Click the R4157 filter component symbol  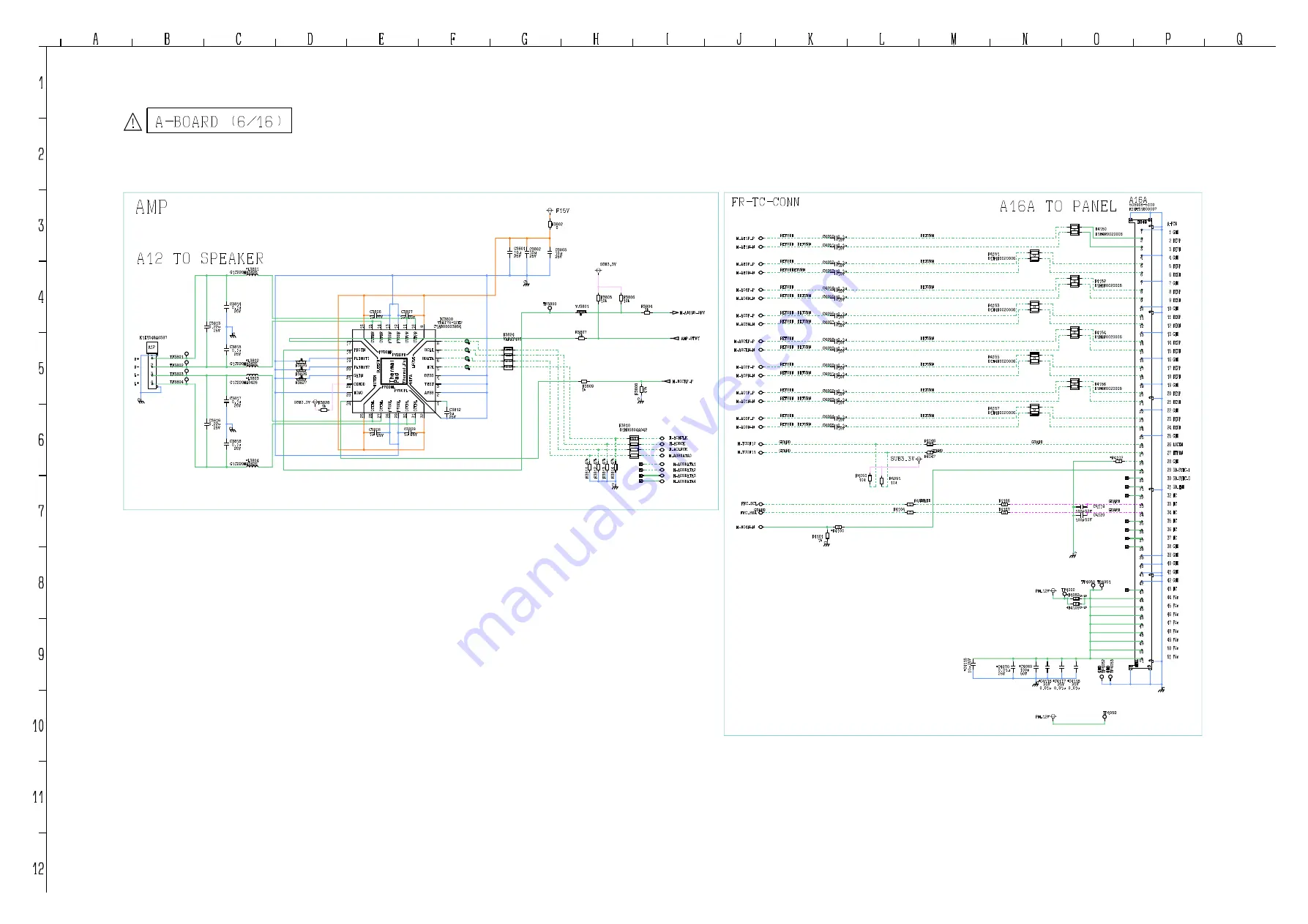click(x=1034, y=410)
